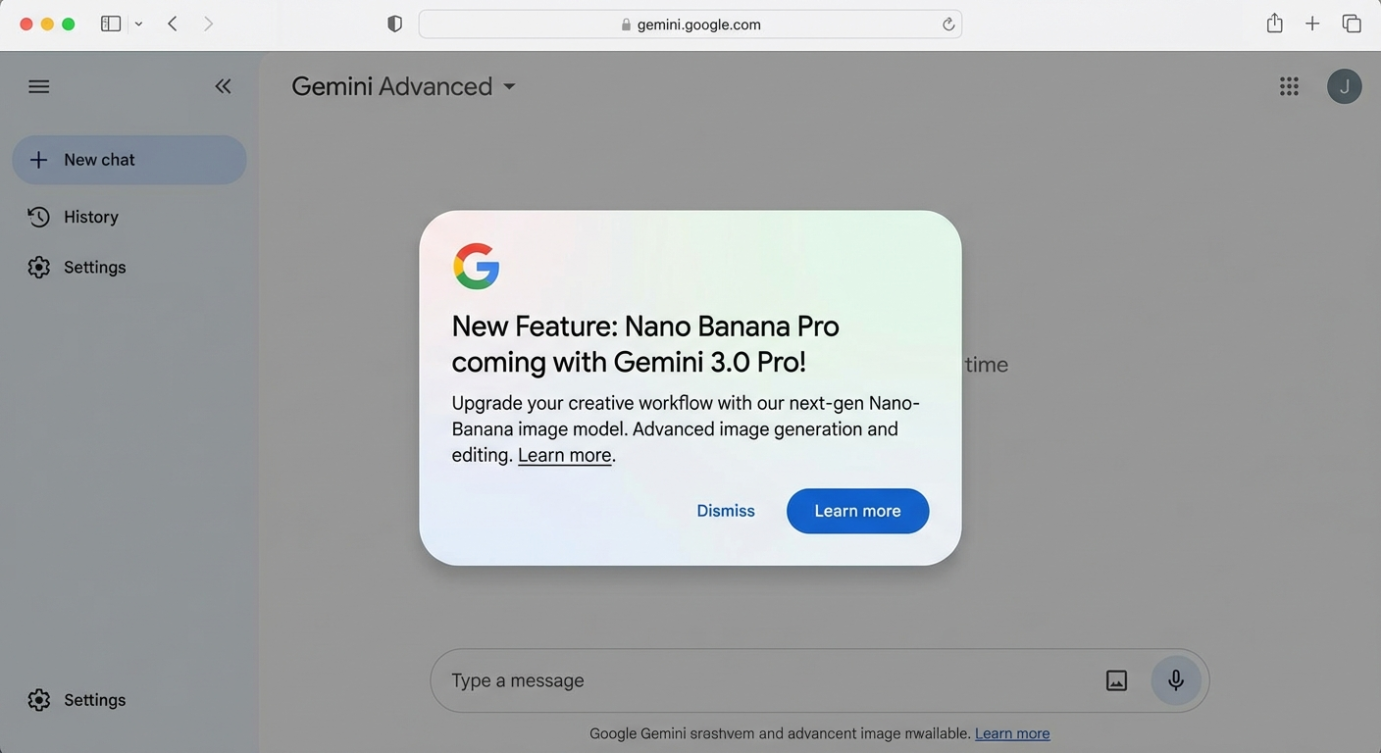Open the footer Learn more link
This screenshot has height=753, width=1381.
pyautogui.click(x=1012, y=734)
